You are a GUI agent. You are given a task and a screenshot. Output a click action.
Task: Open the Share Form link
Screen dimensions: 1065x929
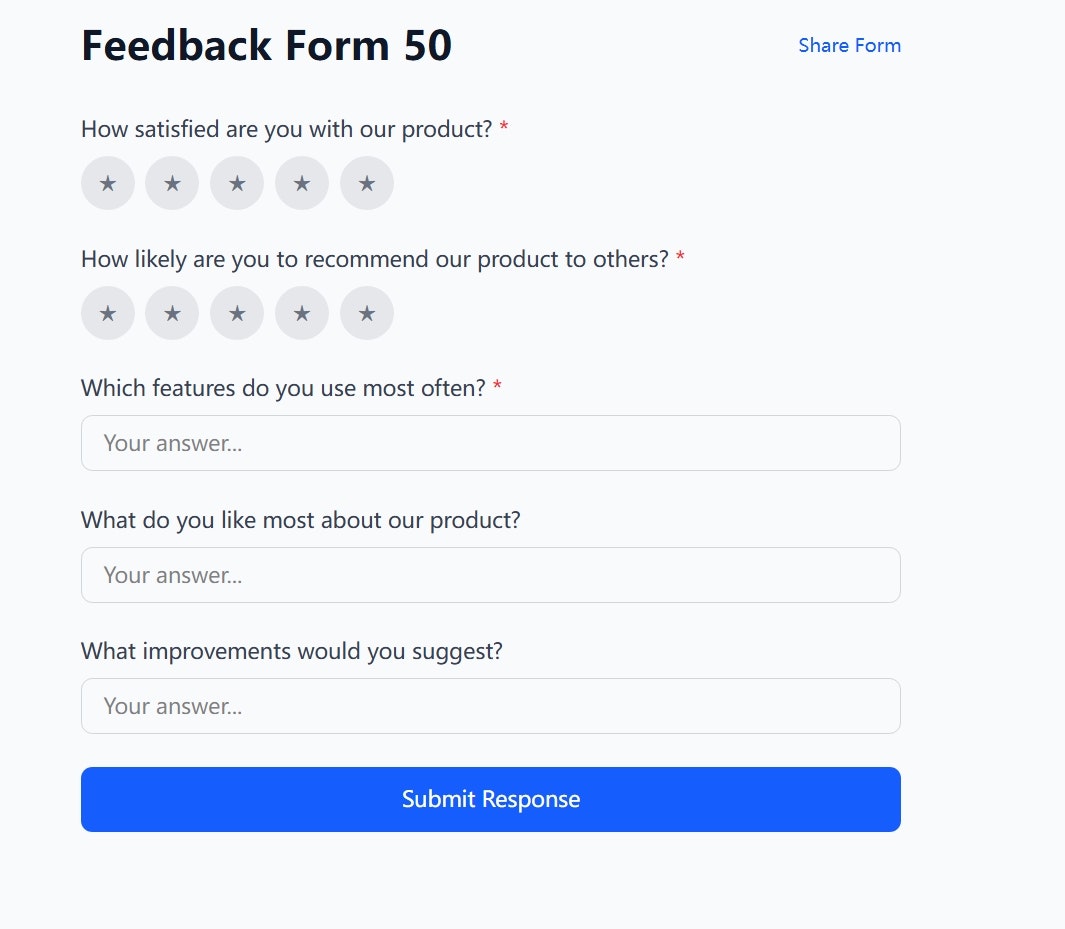click(849, 45)
